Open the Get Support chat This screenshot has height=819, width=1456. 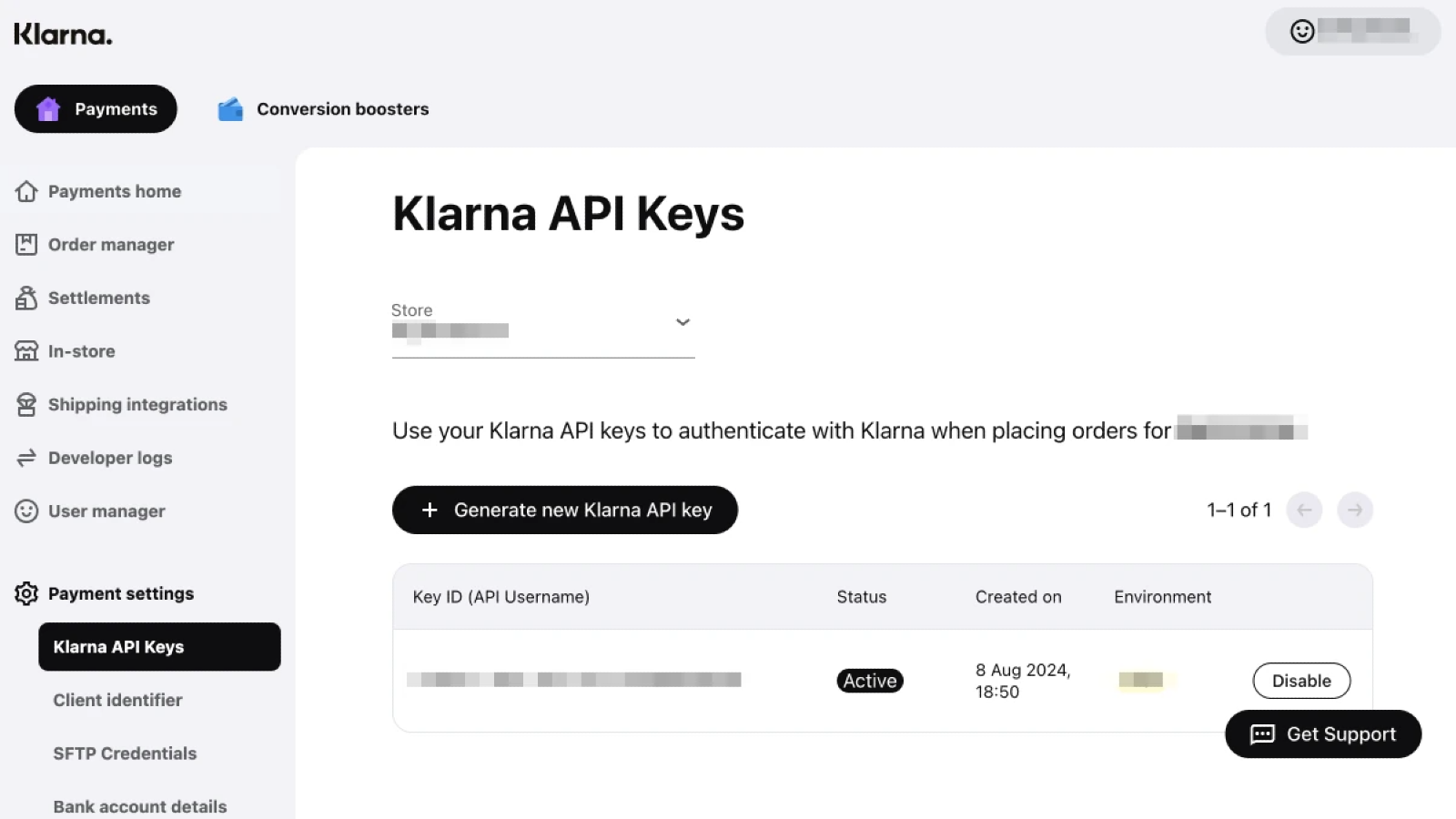tap(1323, 734)
